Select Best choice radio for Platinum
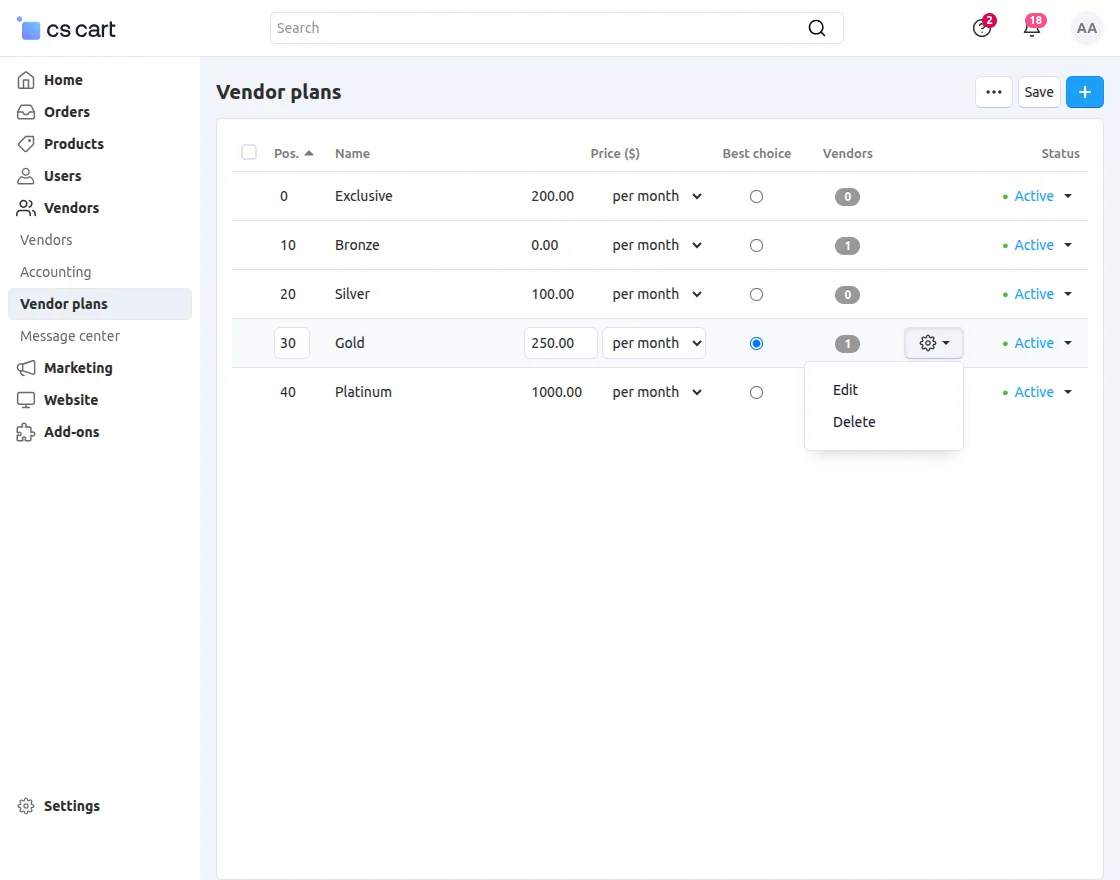Viewport: 1120px width, 880px height. [756, 393]
